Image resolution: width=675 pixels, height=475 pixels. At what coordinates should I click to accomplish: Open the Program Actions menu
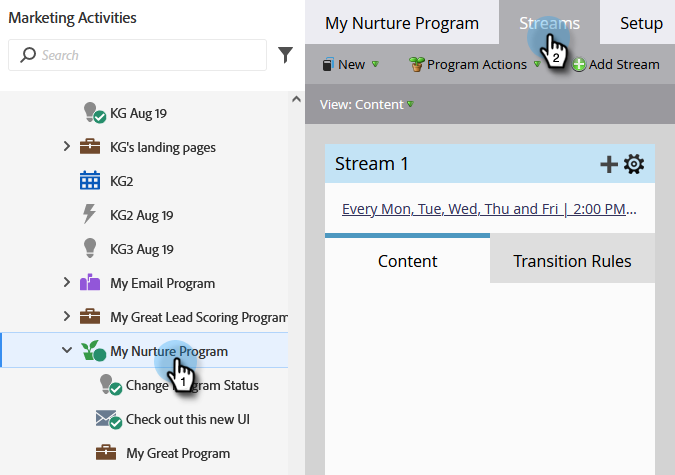pos(474,64)
